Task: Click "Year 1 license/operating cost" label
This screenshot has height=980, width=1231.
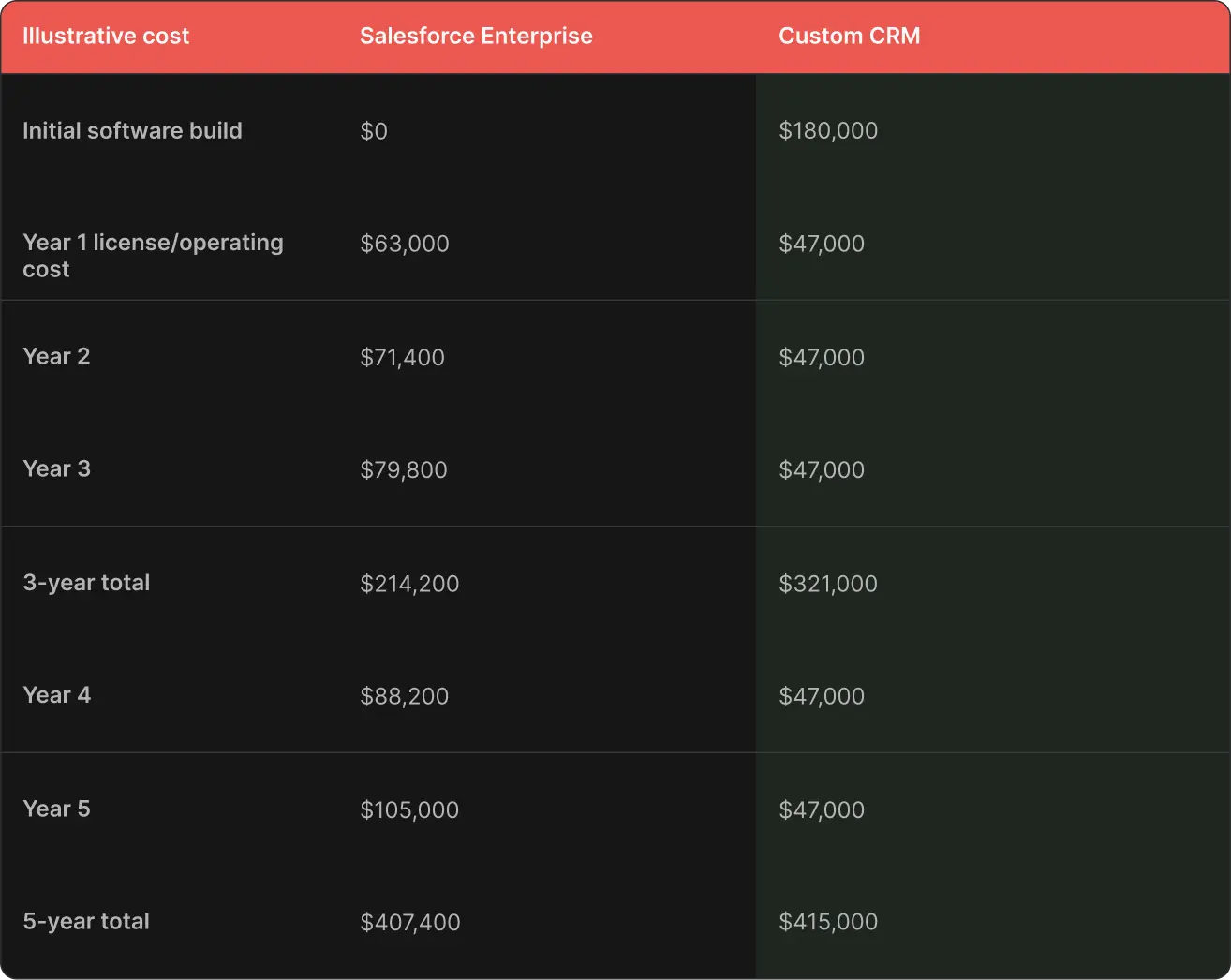Action: [x=153, y=256]
